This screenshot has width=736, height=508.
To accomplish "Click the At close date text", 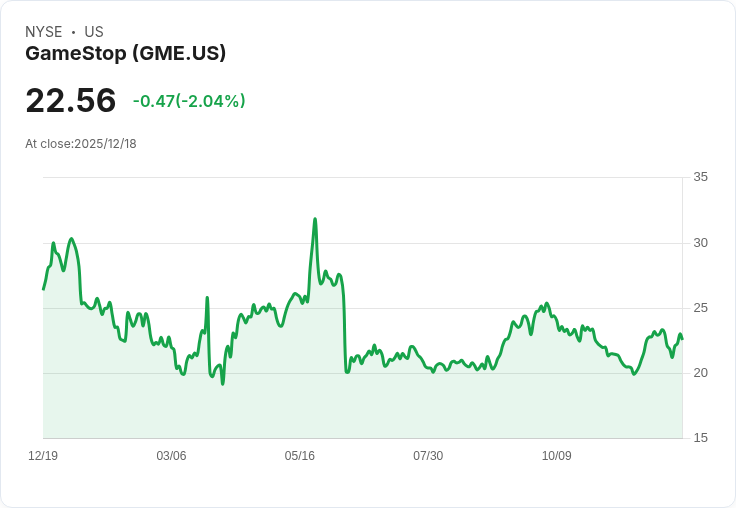I will click(x=81, y=144).
